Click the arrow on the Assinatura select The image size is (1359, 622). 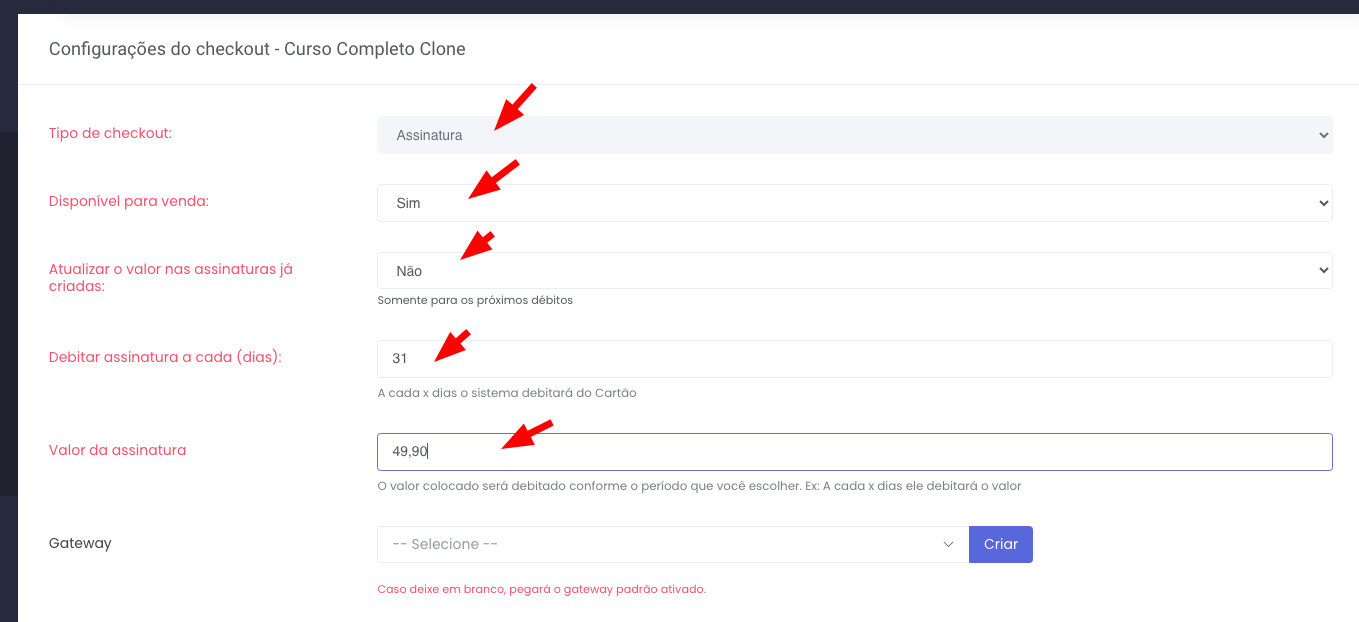pos(1323,135)
